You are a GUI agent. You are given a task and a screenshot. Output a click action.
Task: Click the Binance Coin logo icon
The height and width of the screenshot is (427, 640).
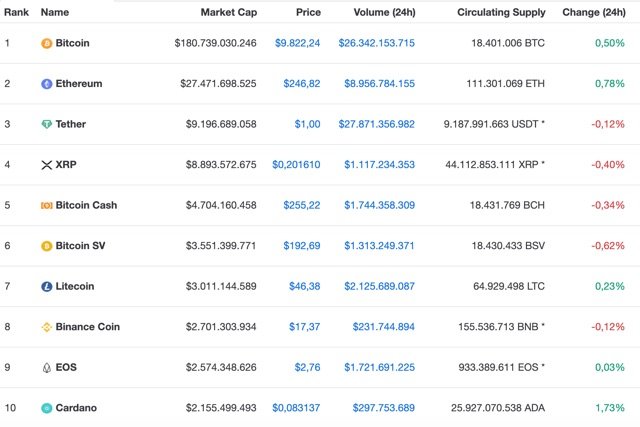[x=46, y=327]
